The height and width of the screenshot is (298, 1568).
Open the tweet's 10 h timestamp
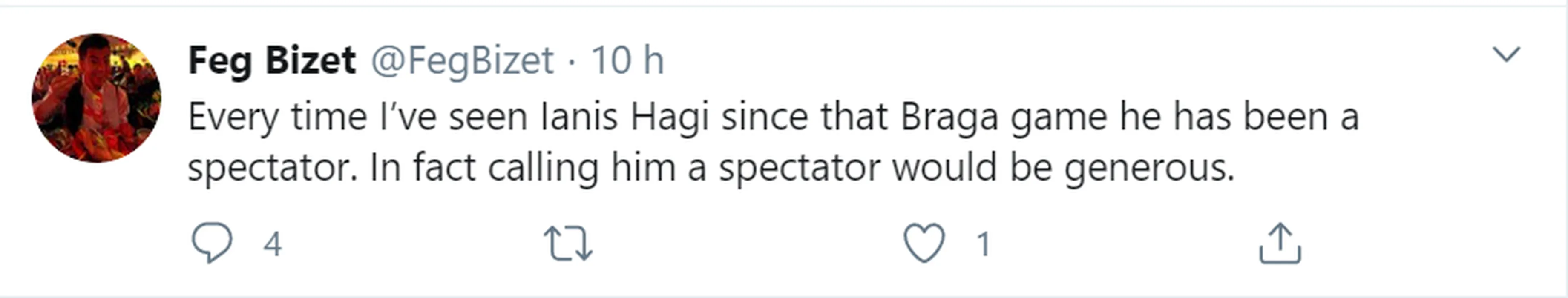point(627,60)
